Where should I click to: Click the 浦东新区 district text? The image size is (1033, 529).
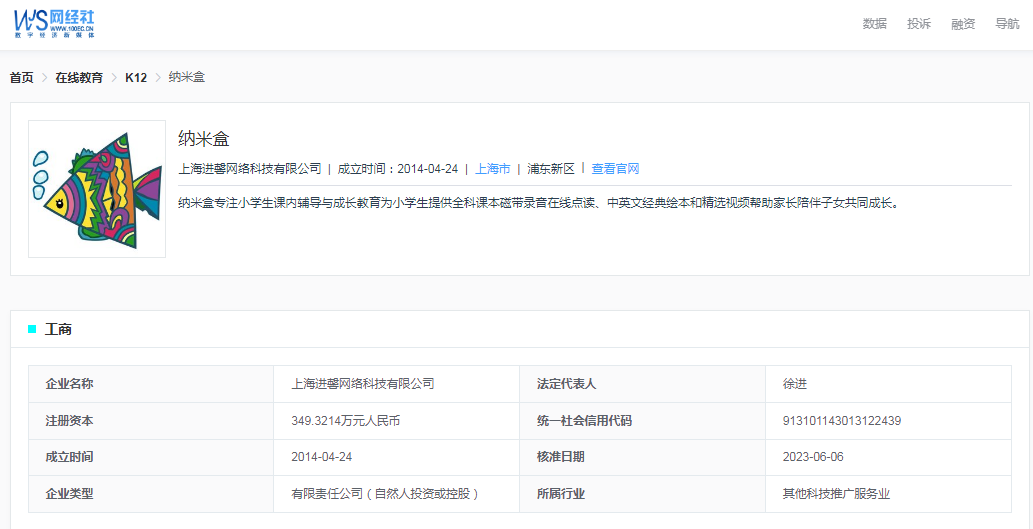[551, 169]
